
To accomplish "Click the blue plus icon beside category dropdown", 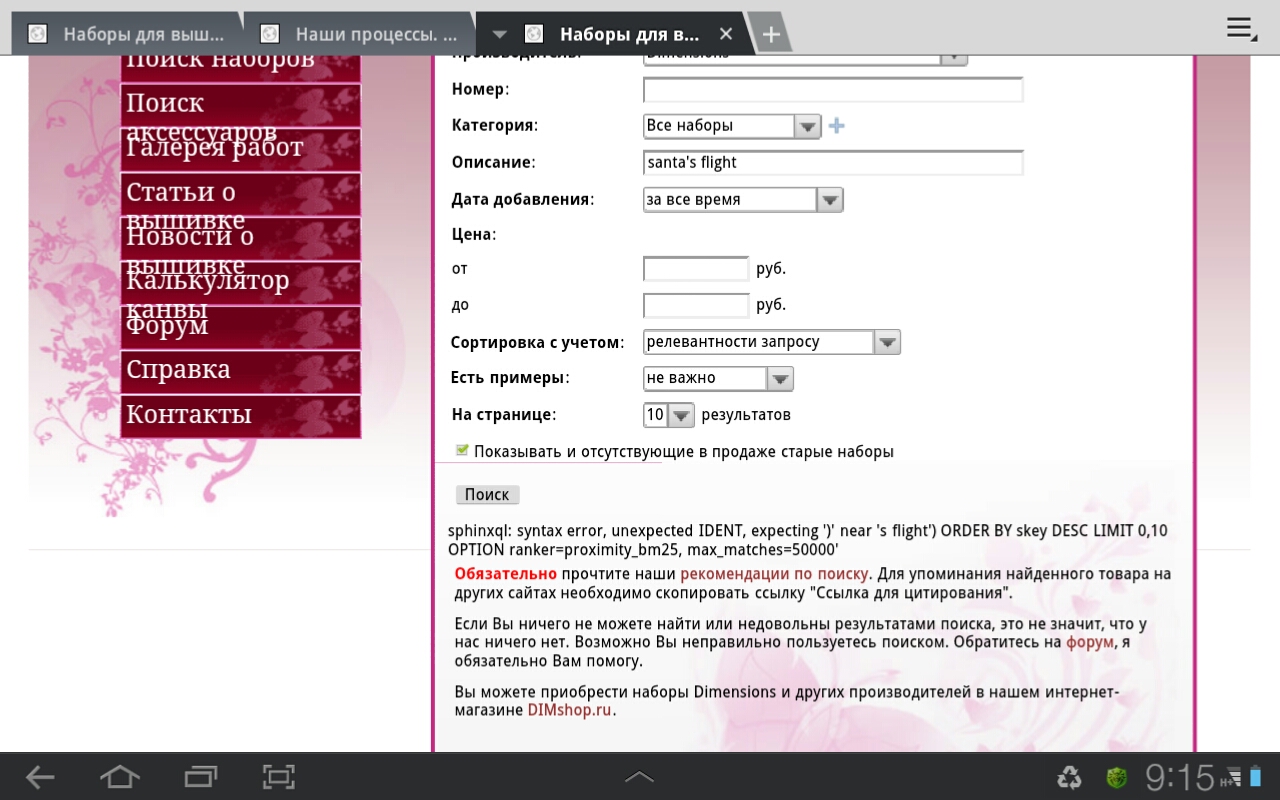I will (x=837, y=126).
